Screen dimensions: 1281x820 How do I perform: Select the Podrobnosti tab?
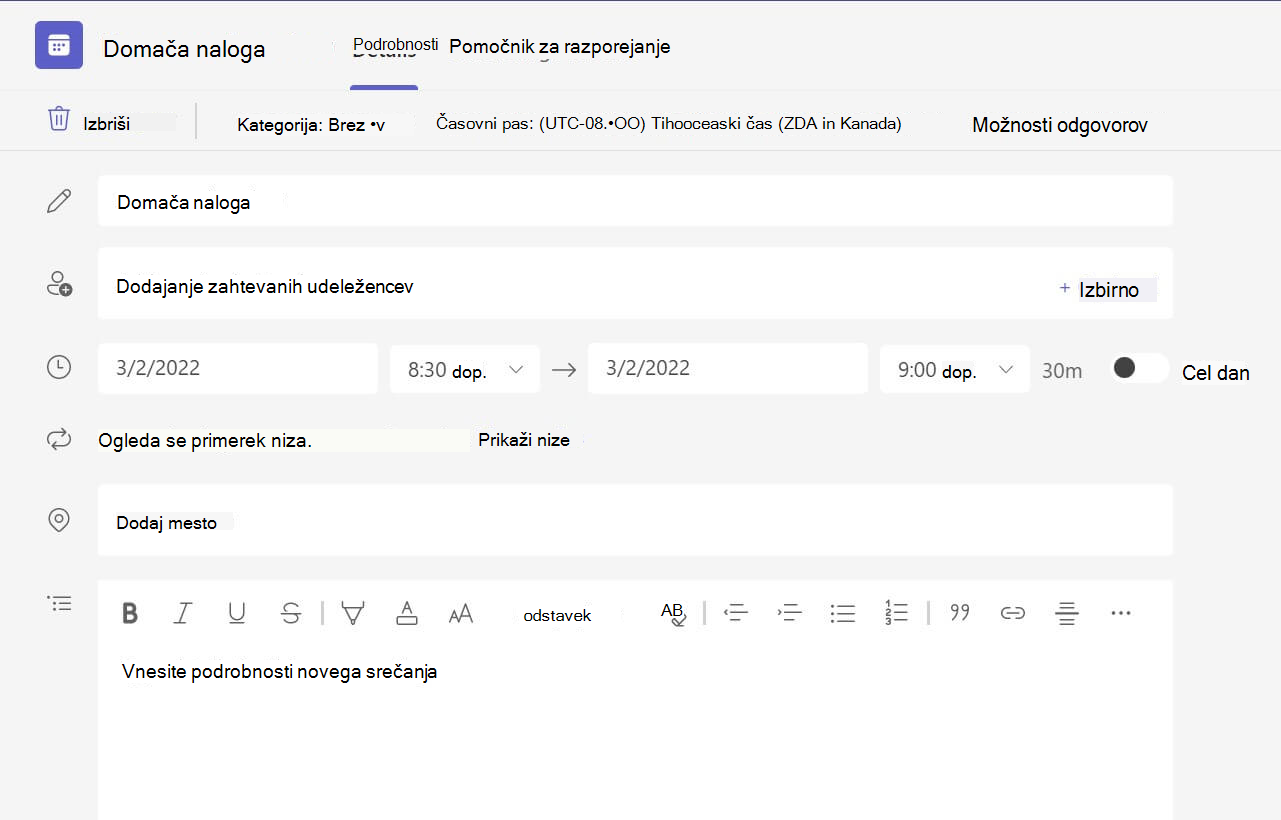coord(396,45)
